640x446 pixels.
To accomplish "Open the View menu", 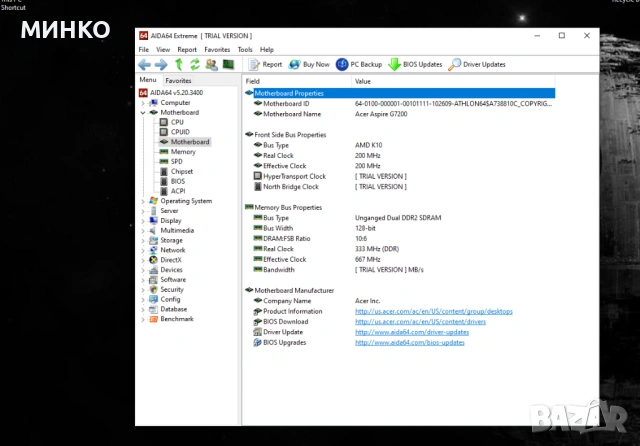I will click(x=163, y=49).
